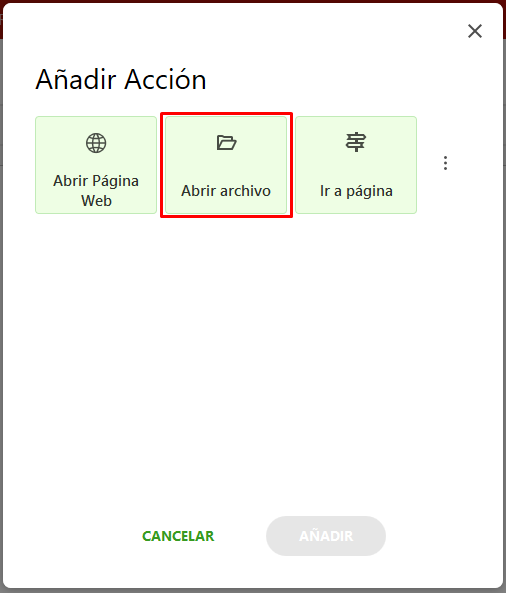Dismiss dialog using the Cancelar text button
This screenshot has height=593, width=506.
point(178,536)
